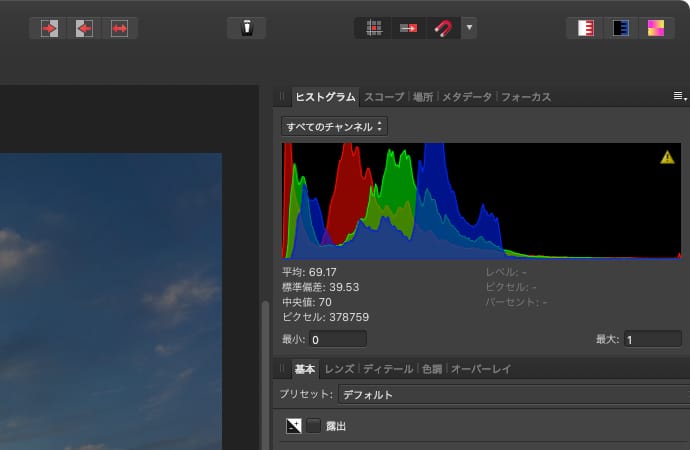
Task: Show clipped shadows with blue-striped icon
Action: (x=620, y=28)
